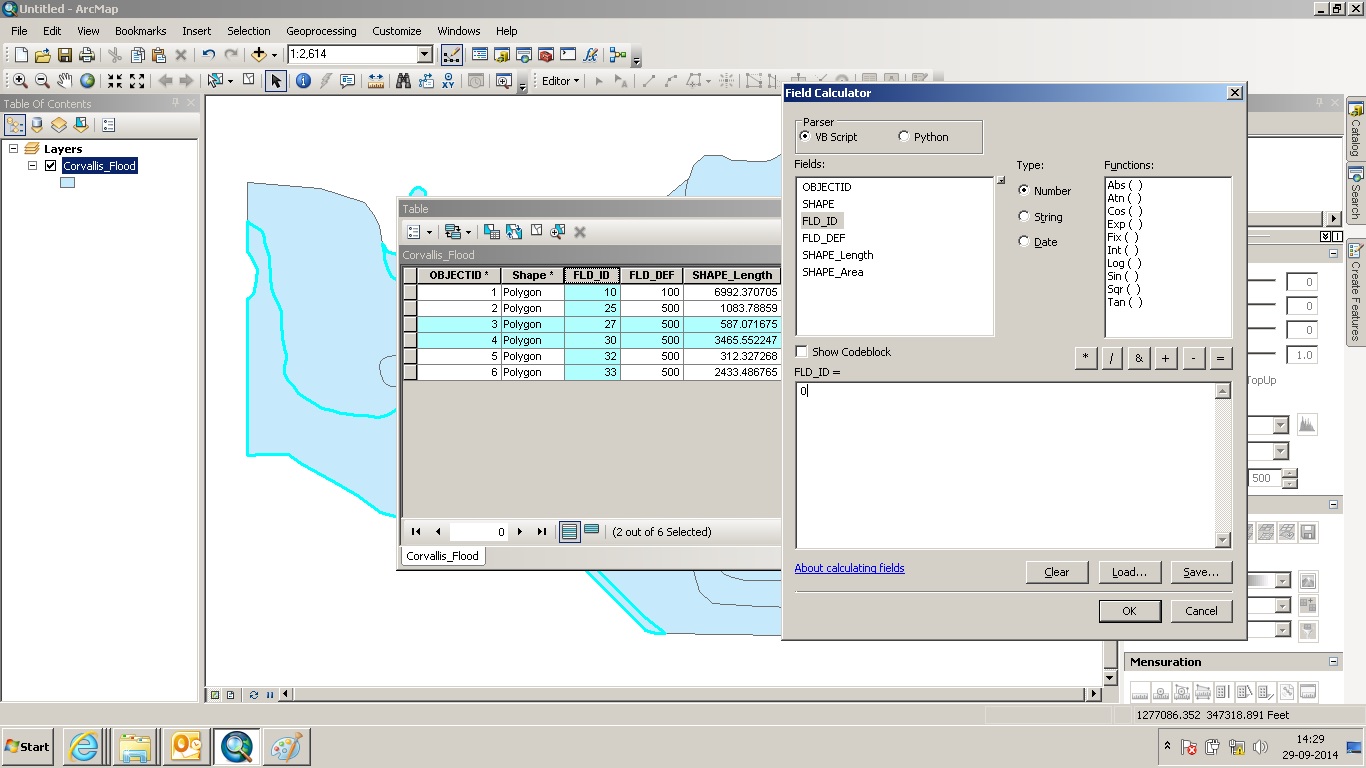This screenshot has height=768, width=1366.
Task: Select FLD_DEF in the Fields list
Action: (x=824, y=238)
